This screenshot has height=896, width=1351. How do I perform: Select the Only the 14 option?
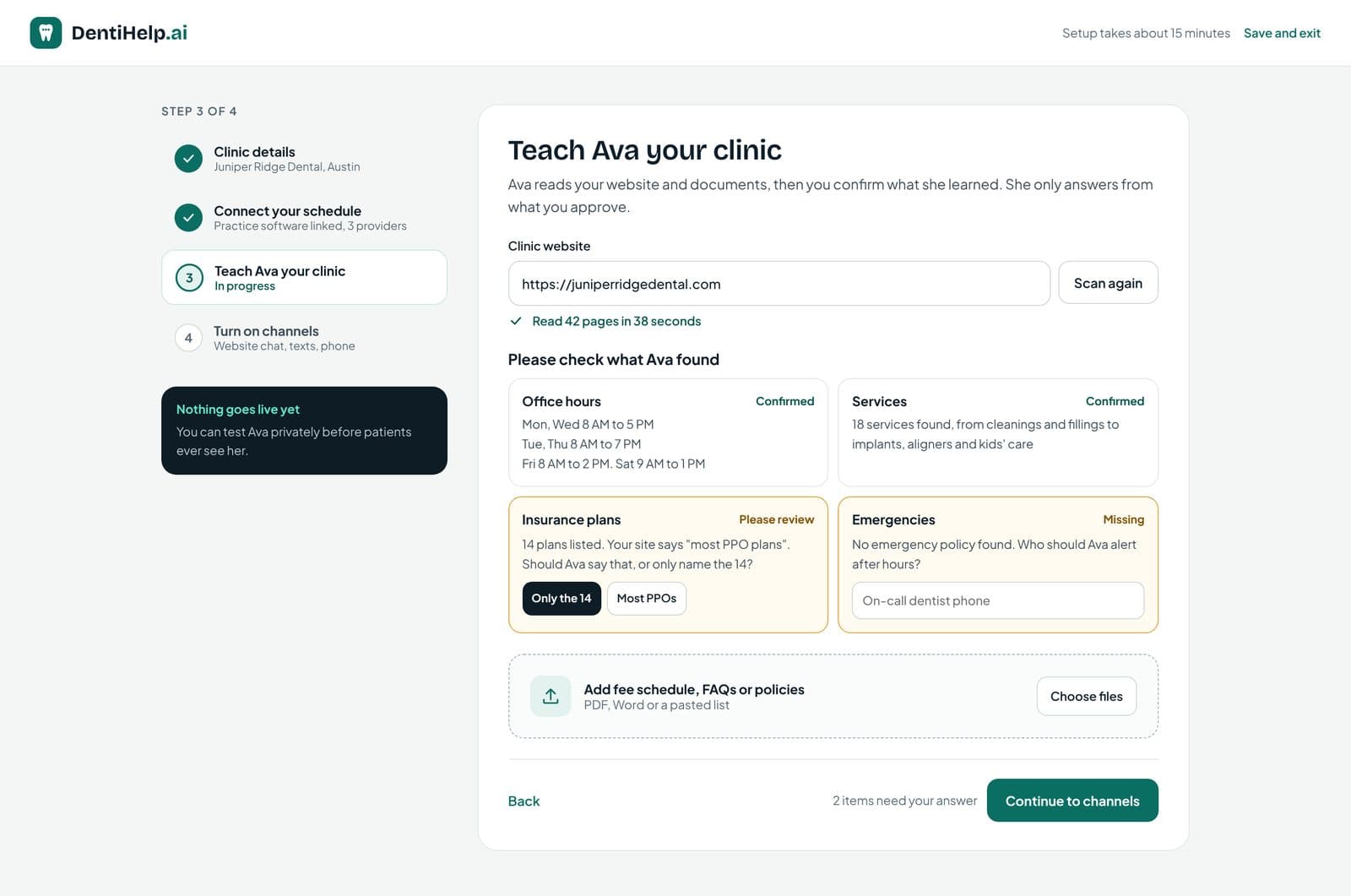point(562,598)
